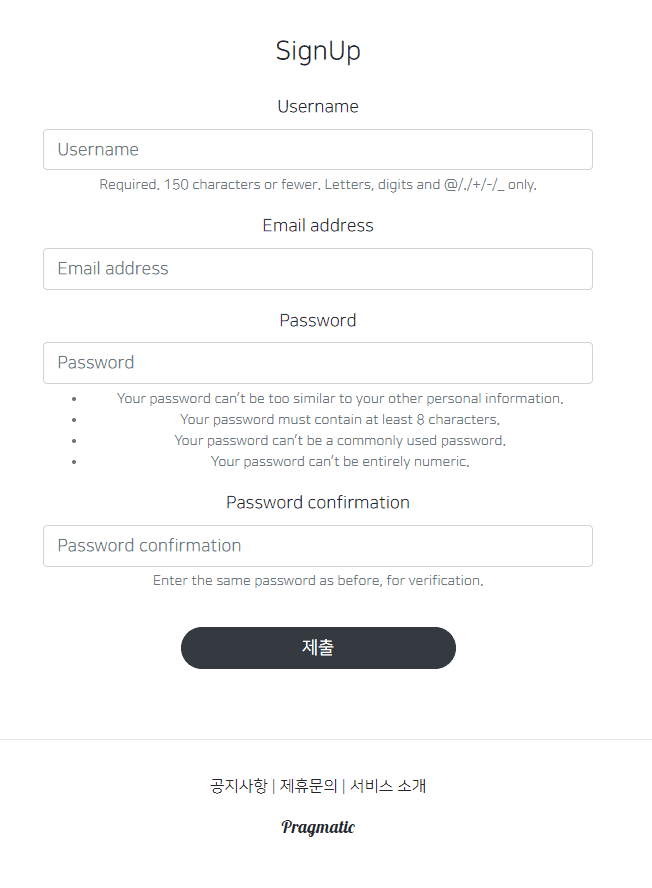
Task: Click the Password label above its field
Action: [318, 321]
